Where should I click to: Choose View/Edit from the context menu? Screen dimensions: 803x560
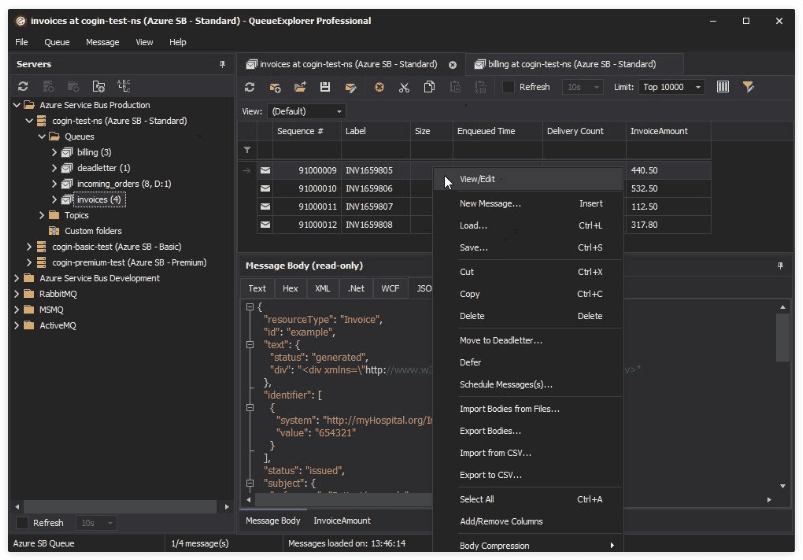click(528, 179)
